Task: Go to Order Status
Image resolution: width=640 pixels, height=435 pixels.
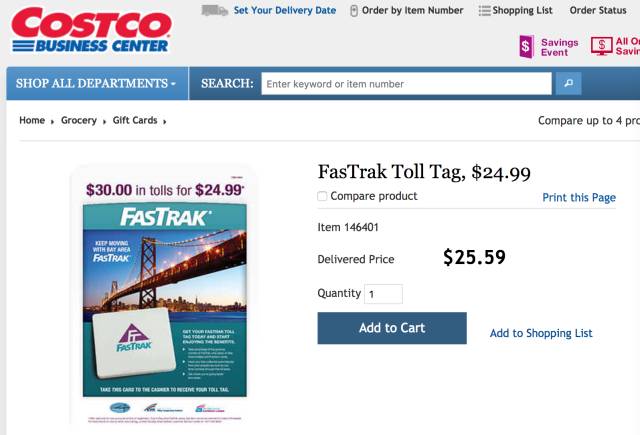Action: (598, 11)
